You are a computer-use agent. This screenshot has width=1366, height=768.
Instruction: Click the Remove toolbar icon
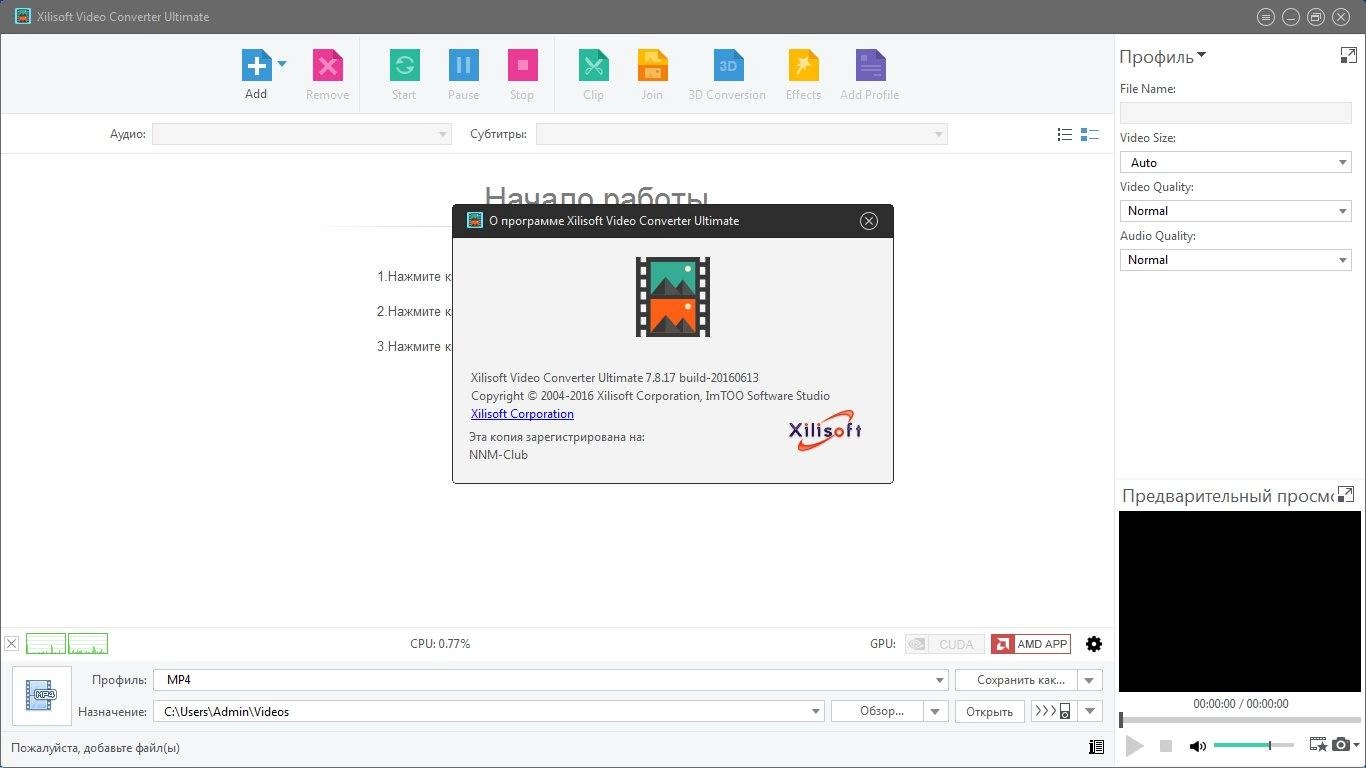coord(327,65)
